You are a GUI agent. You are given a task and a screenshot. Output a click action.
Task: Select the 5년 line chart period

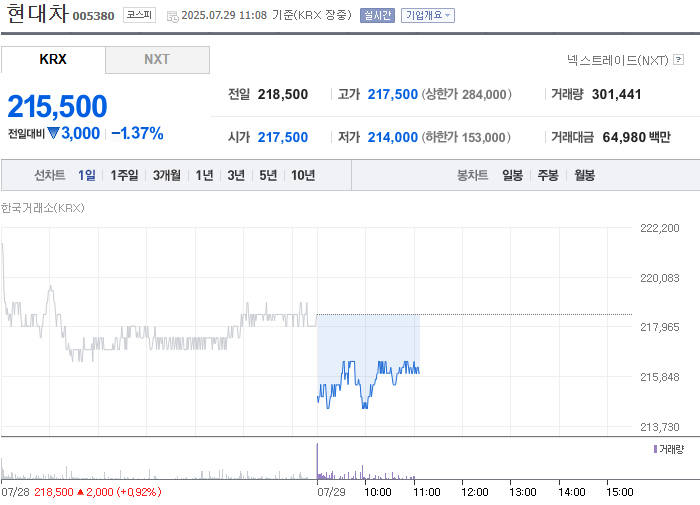(x=268, y=175)
